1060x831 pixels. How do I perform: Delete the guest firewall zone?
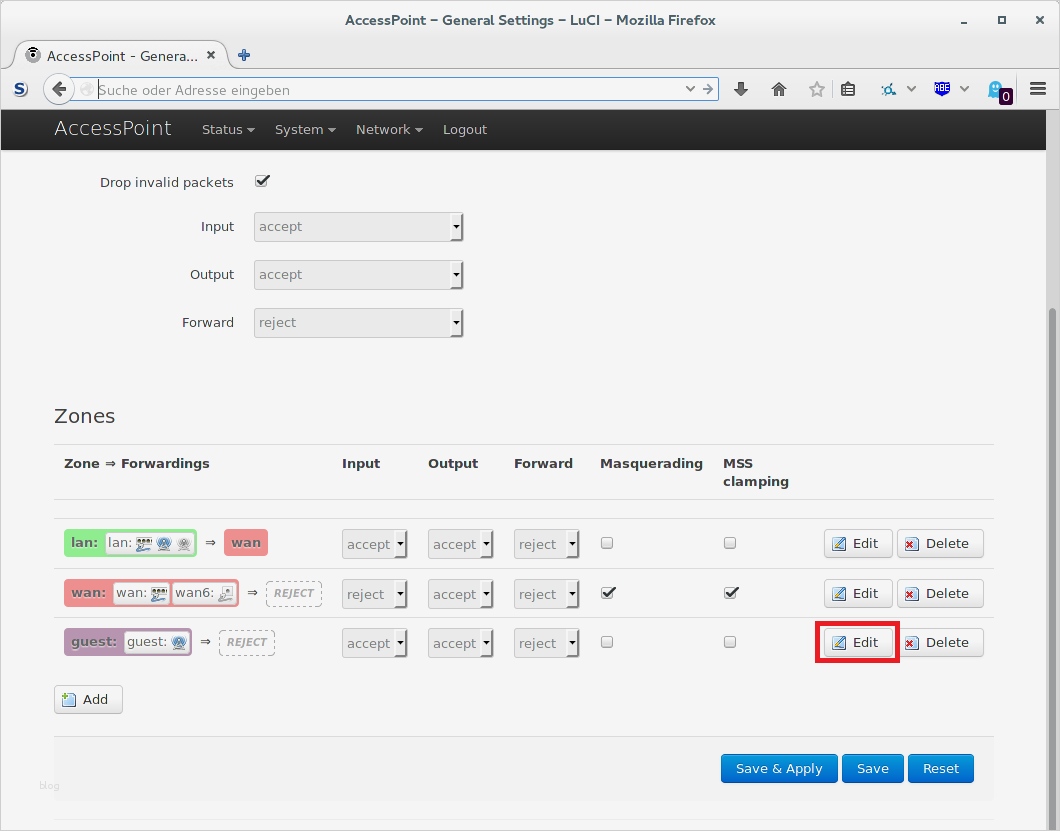tap(939, 642)
